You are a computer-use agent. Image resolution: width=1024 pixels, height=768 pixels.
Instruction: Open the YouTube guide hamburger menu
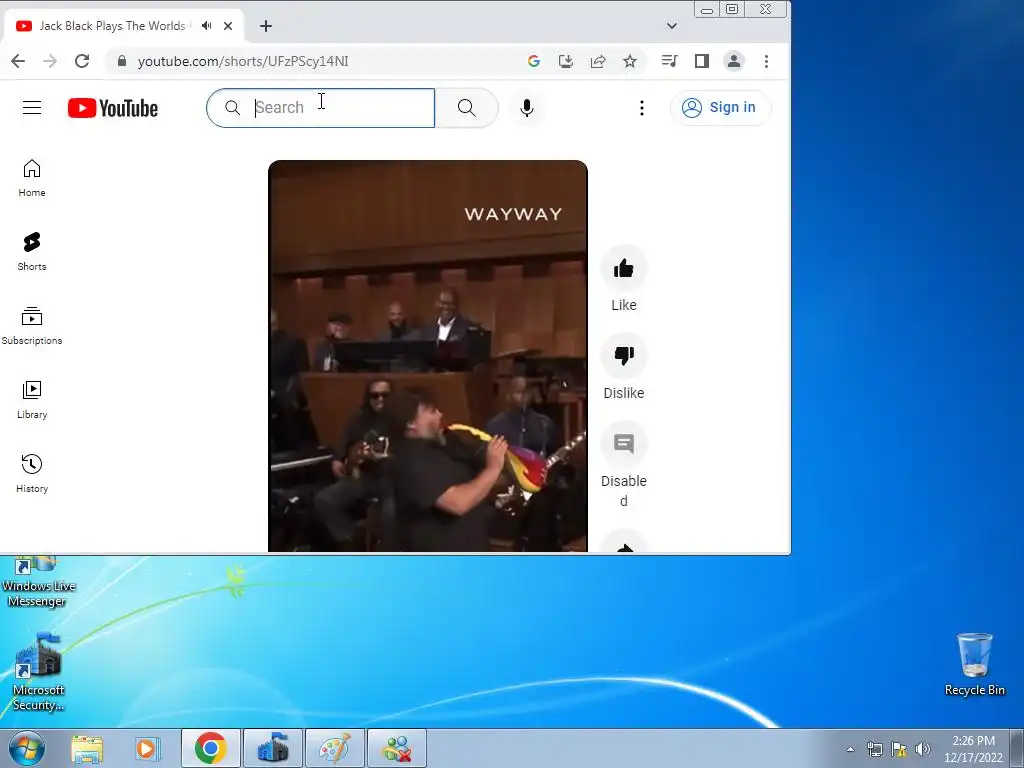tap(32, 108)
